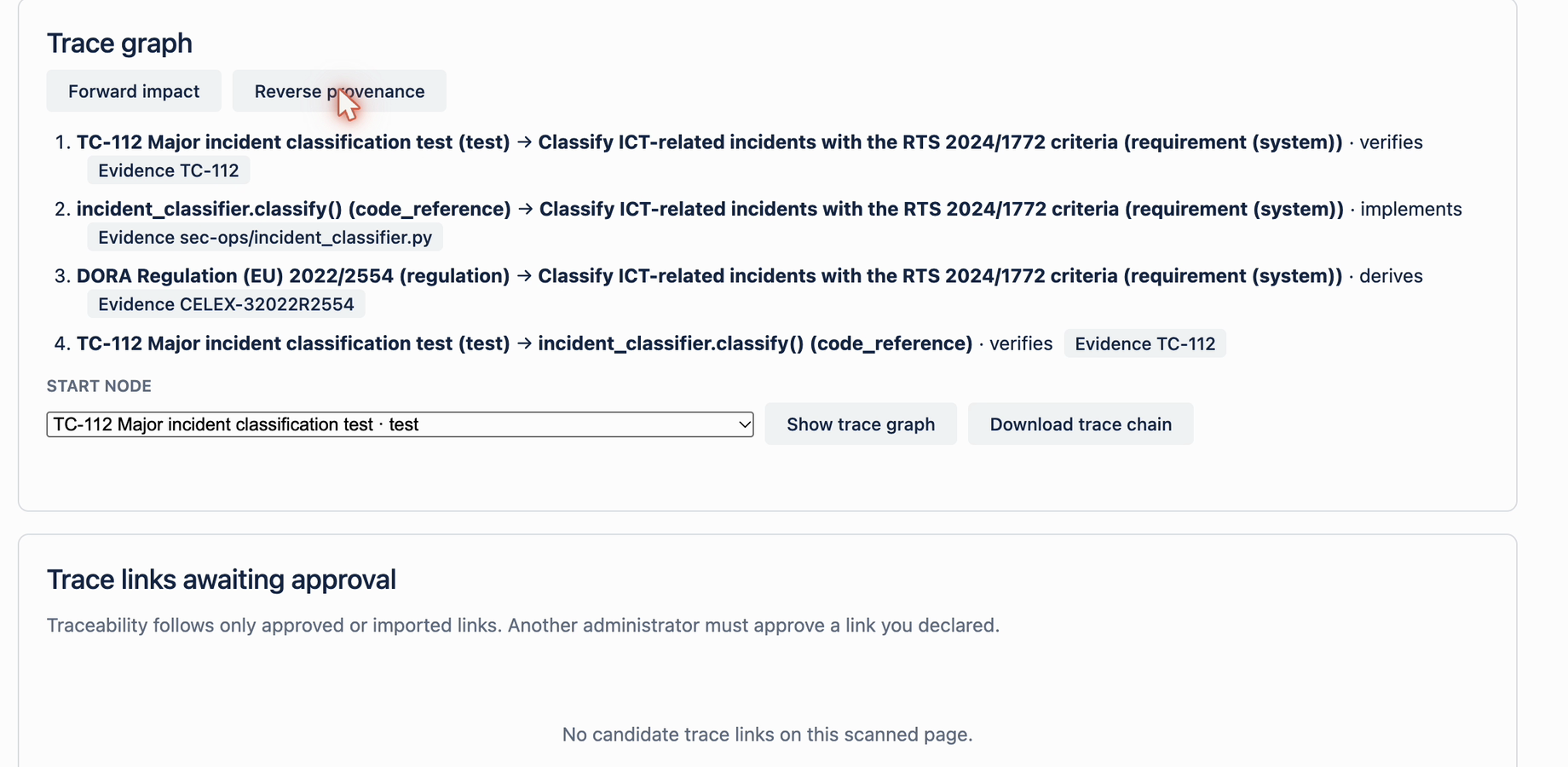Click the 'Traceability follows only approved or imported links' note
Screen dimensions: 1568x767
point(523,626)
